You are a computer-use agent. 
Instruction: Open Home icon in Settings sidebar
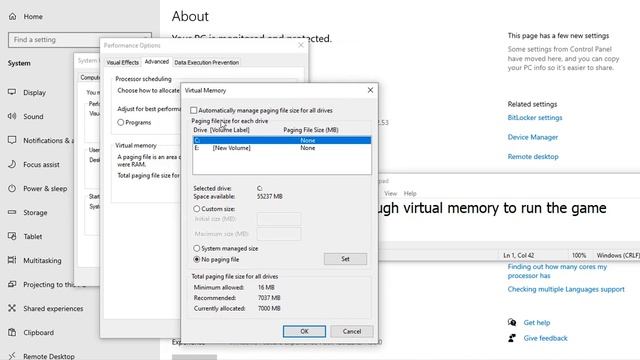[x=12, y=16]
